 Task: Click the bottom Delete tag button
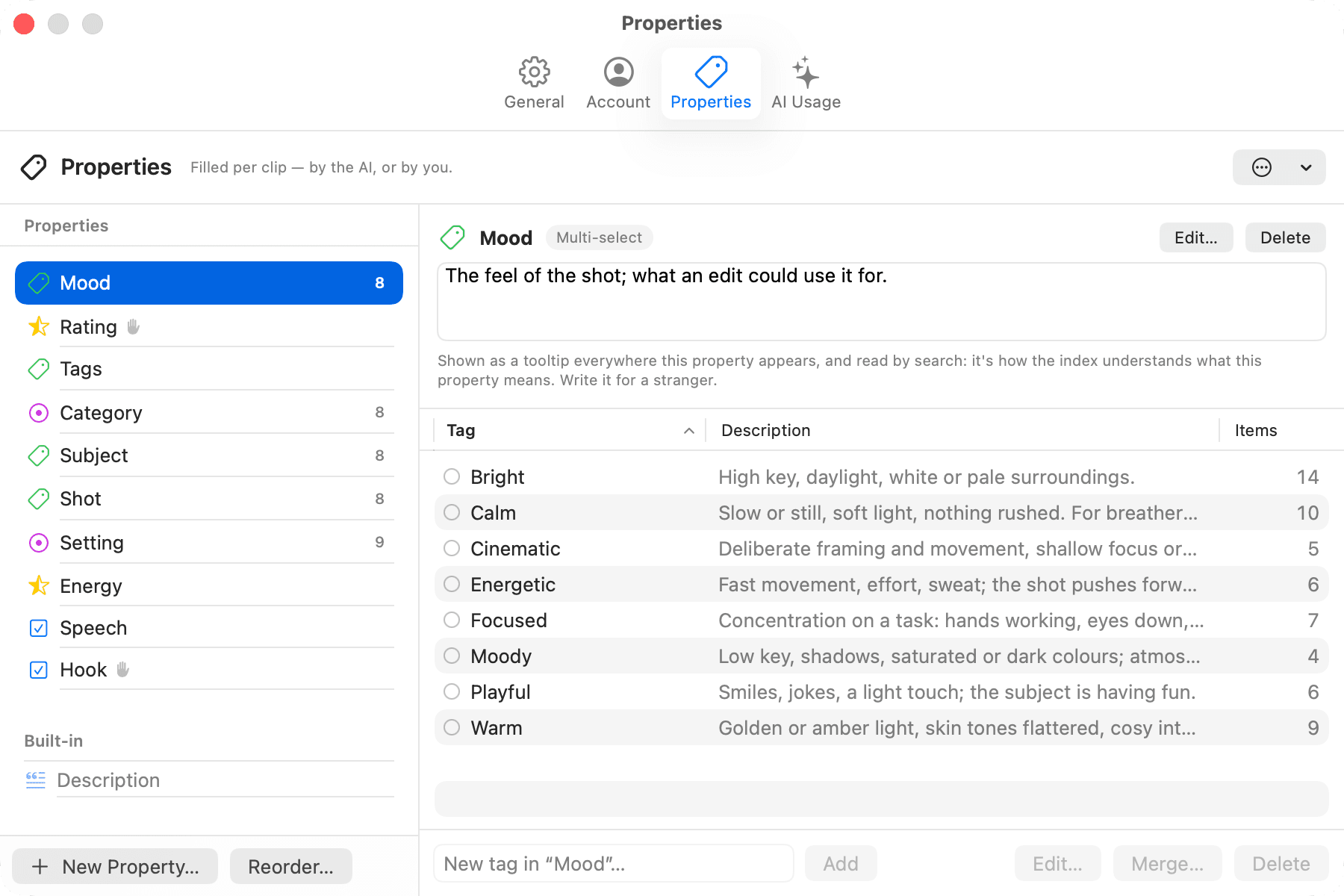tap(1281, 864)
